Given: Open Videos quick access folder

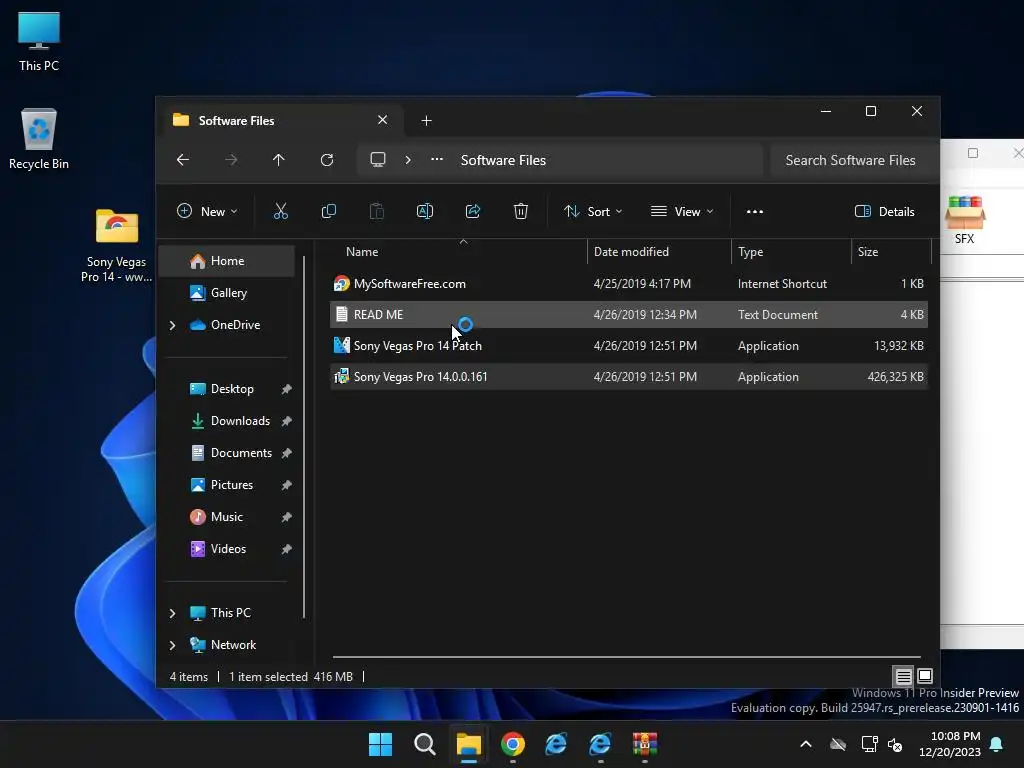Looking at the screenshot, I should pos(227,549).
